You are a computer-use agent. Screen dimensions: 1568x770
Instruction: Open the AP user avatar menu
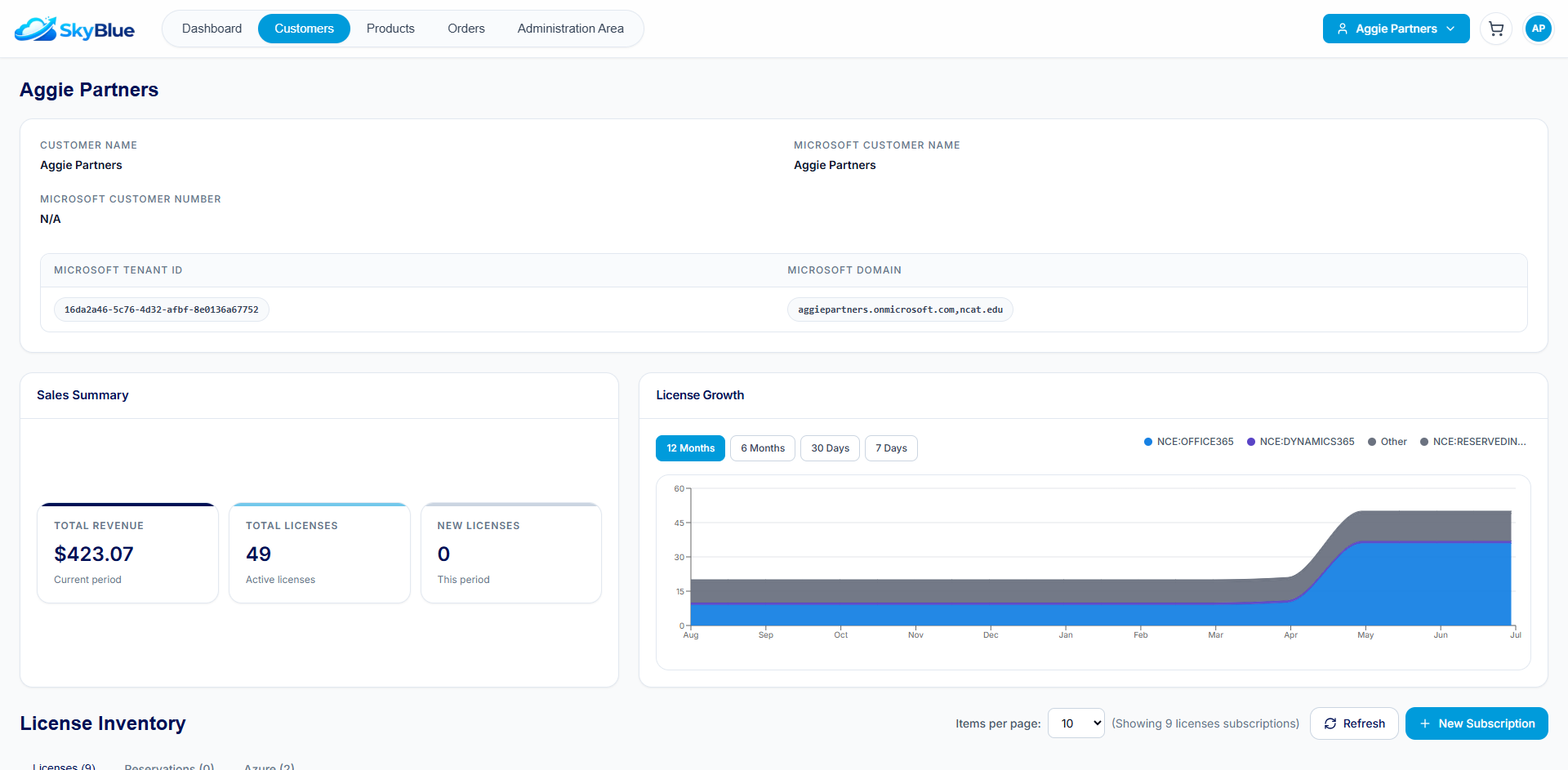point(1538,29)
